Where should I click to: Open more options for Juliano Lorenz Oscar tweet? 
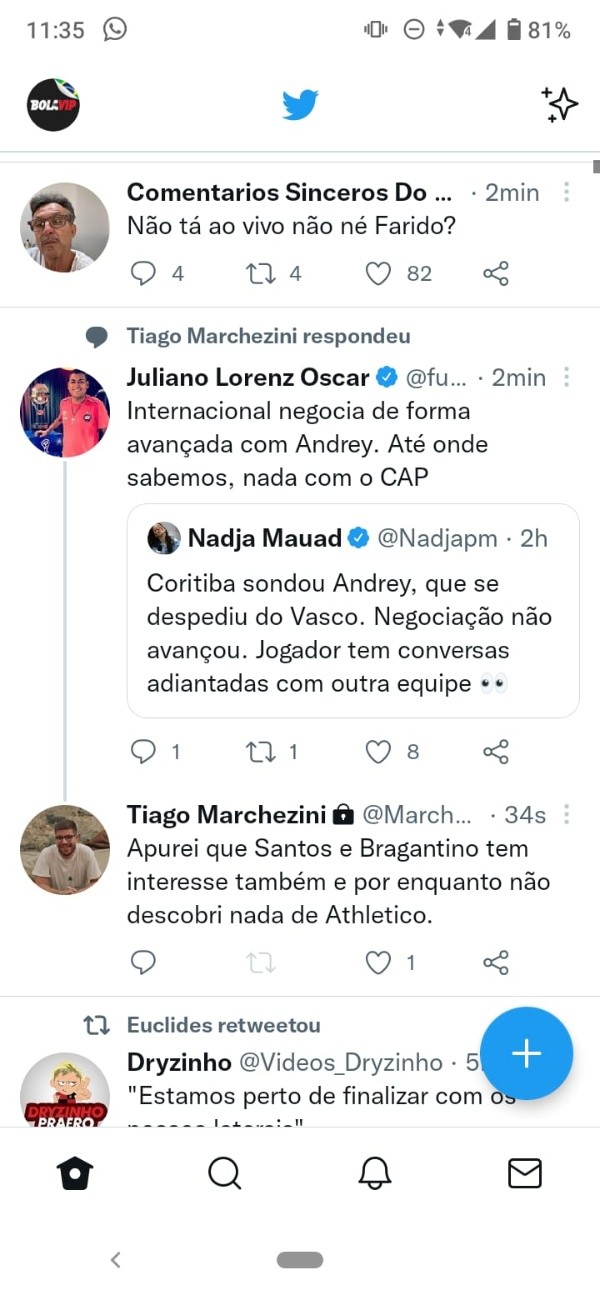[567, 377]
